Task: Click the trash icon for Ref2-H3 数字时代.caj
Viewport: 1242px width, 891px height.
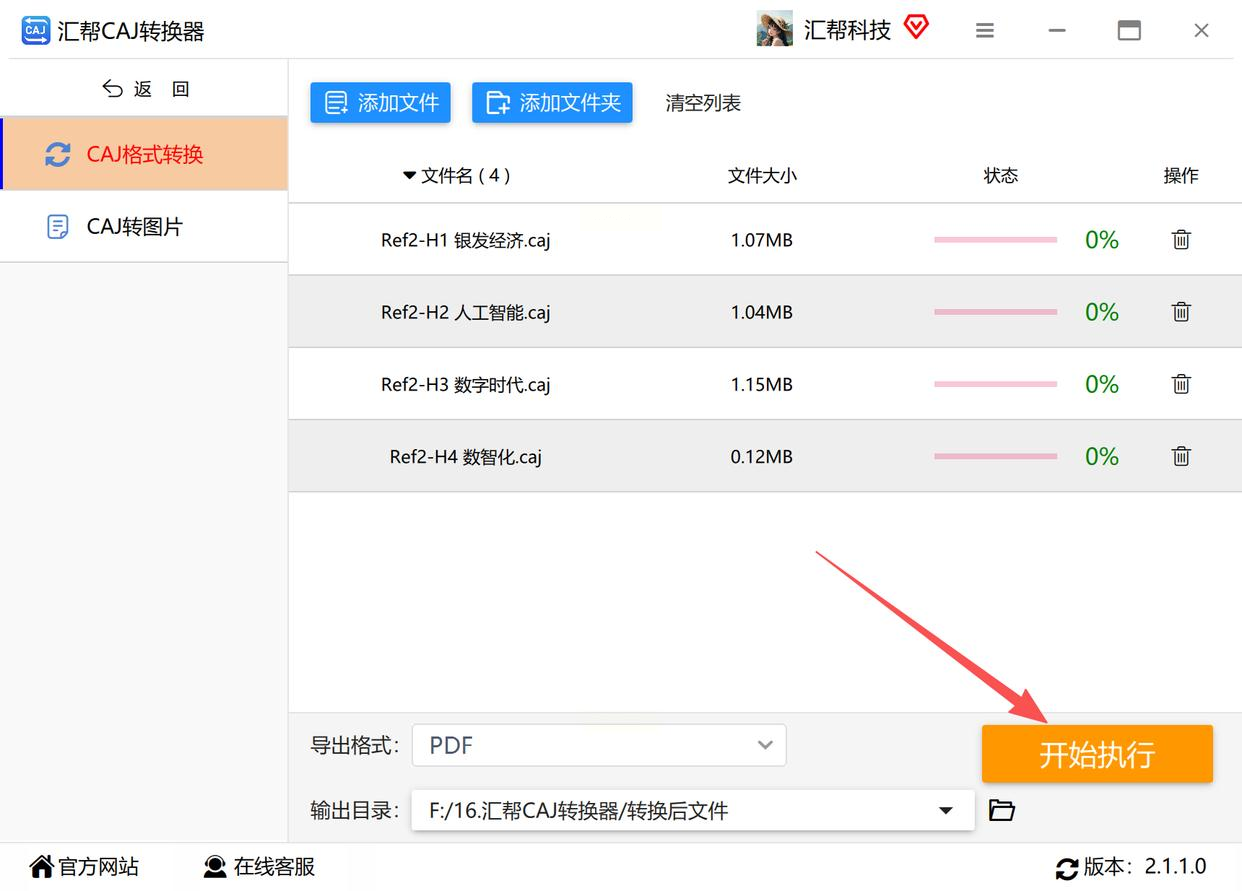Action: [x=1181, y=384]
